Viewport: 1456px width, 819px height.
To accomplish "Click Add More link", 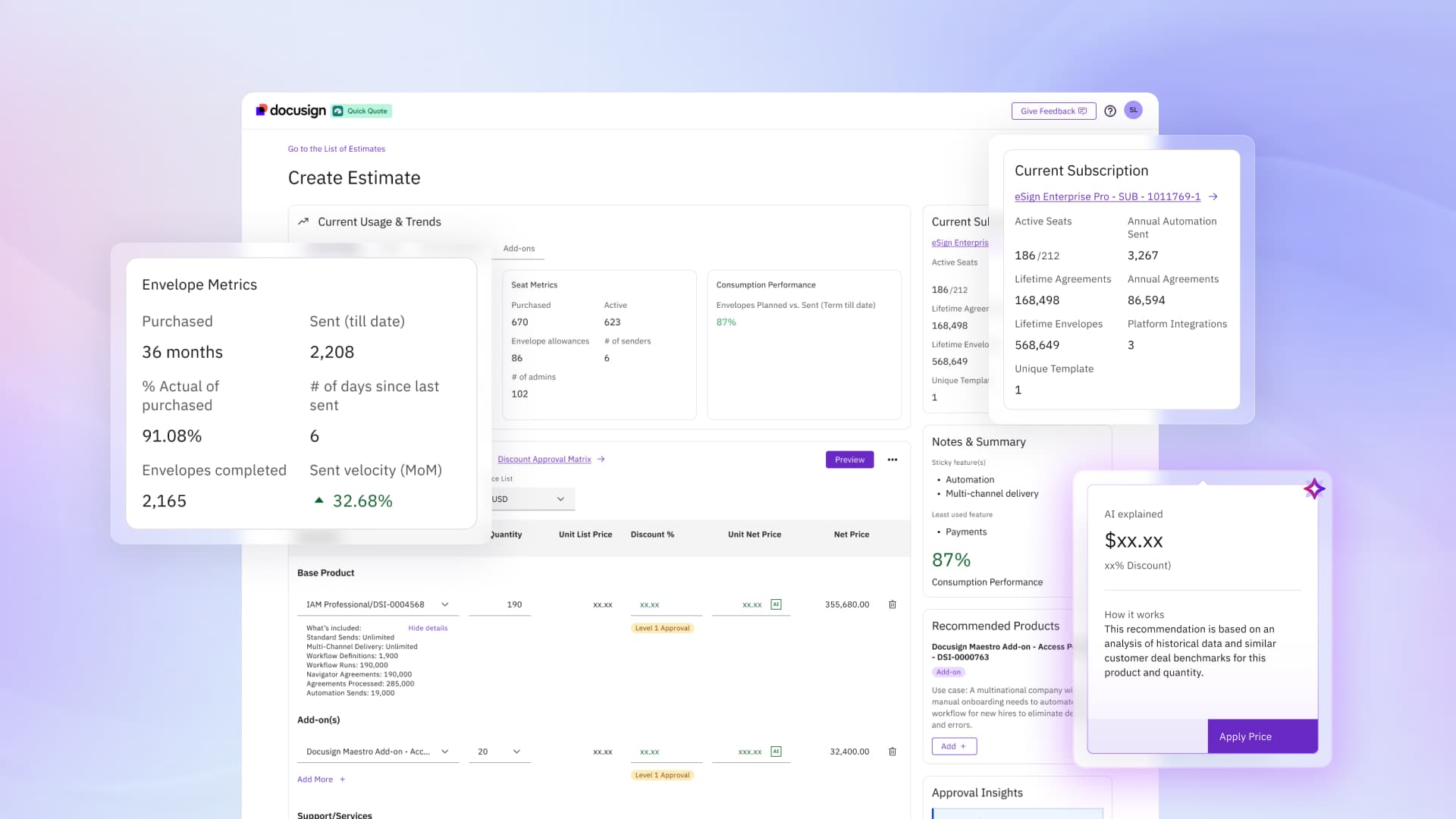I will coord(322,780).
